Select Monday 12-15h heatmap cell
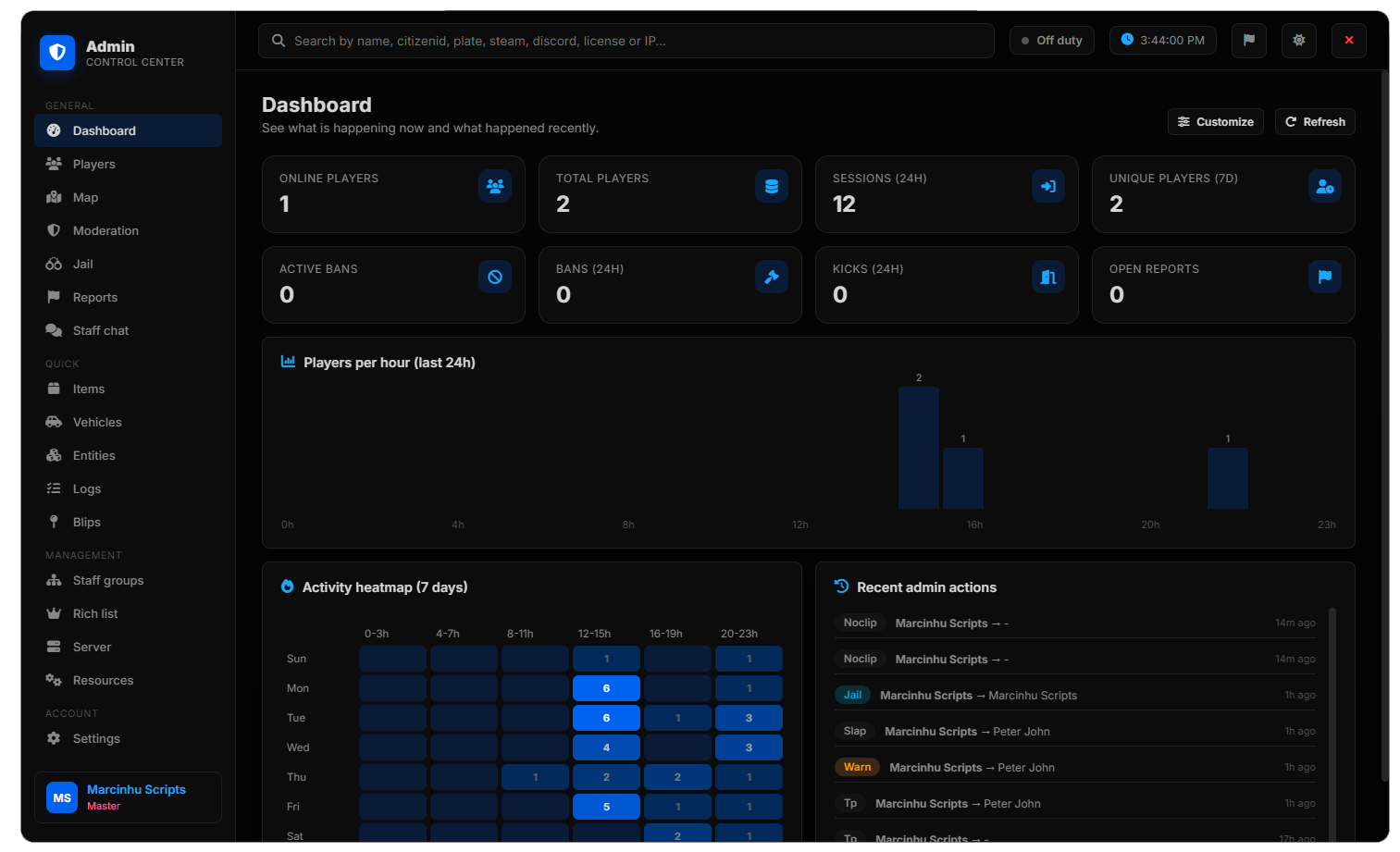The image size is (1400, 852). pos(606,688)
